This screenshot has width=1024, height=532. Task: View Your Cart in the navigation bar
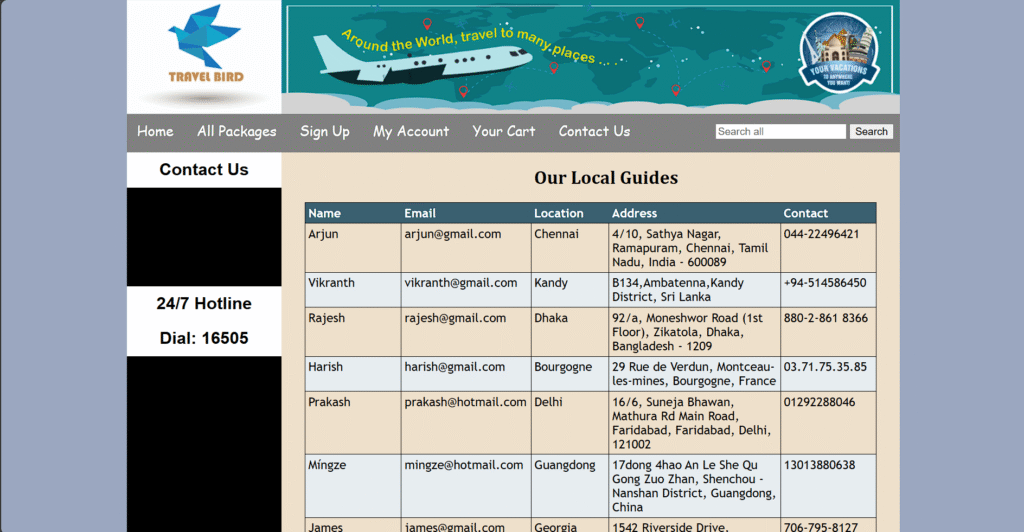(504, 131)
